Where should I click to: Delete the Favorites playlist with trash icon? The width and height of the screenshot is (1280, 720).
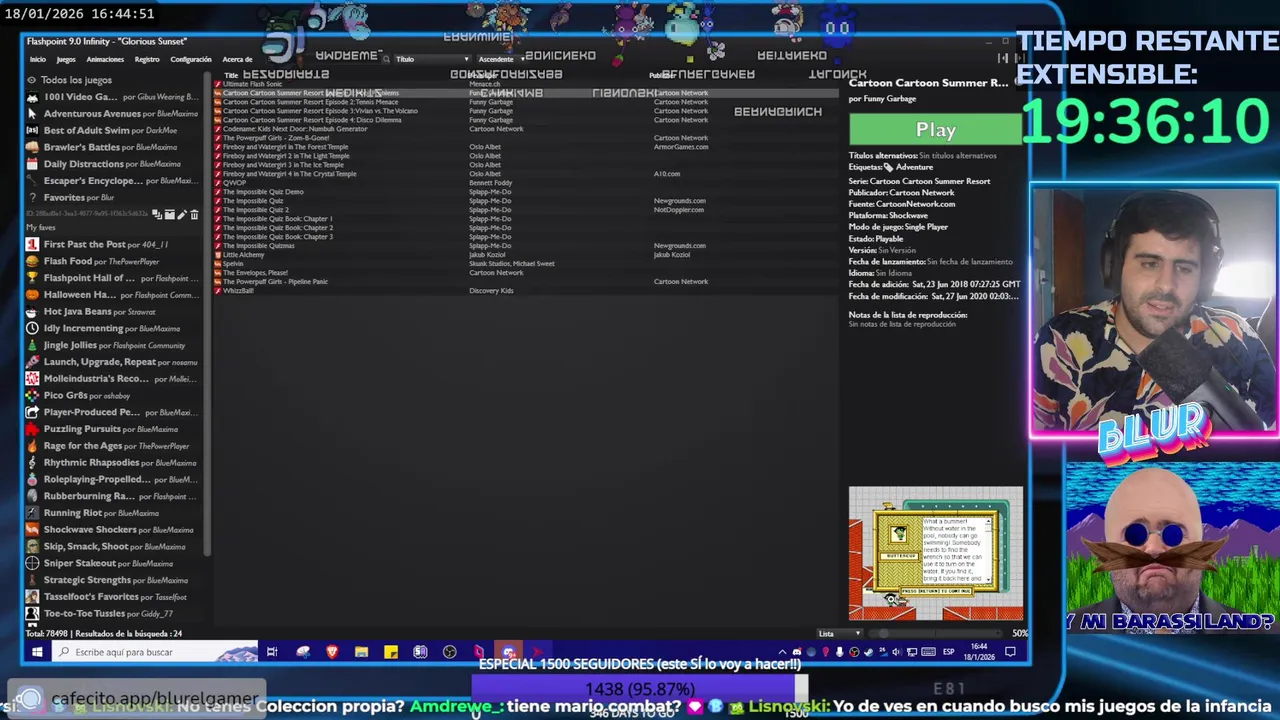click(194, 214)
